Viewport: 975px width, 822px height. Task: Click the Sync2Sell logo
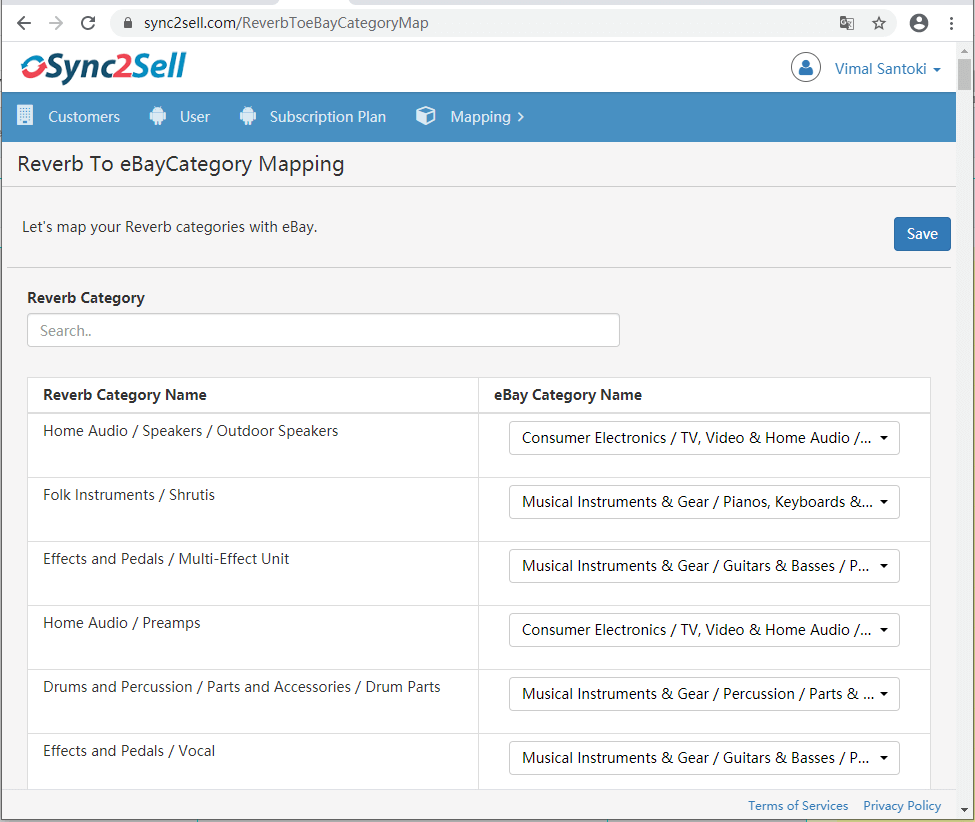(103, 67)
